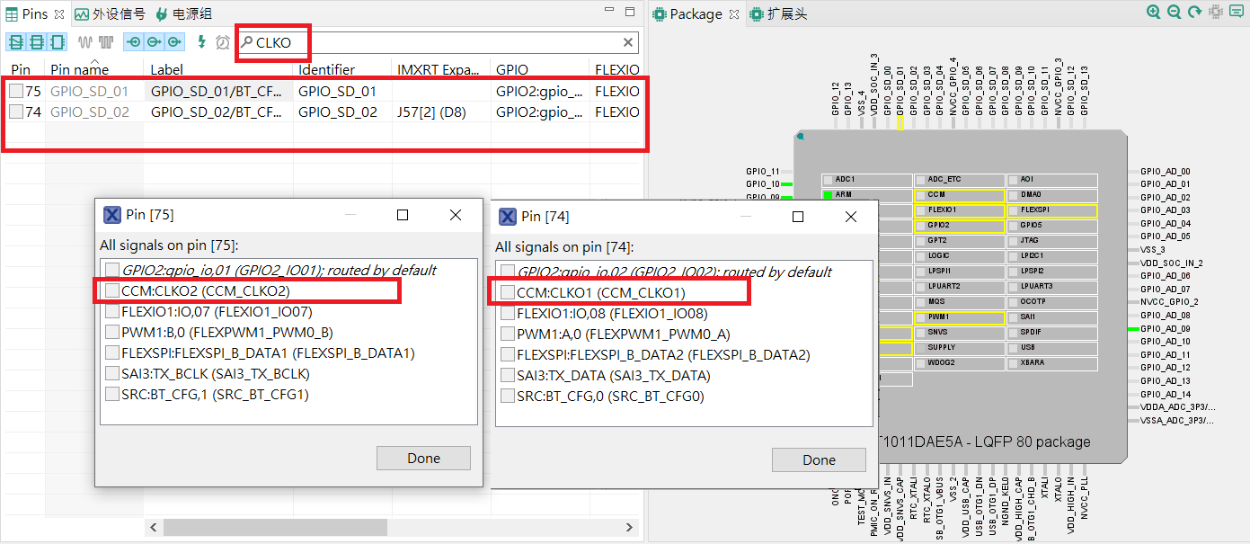Image resolution: width=1250 pixels, height=544 pixels.
Task: Clear the CLKO search filter
Action: [x=628, y=43]
